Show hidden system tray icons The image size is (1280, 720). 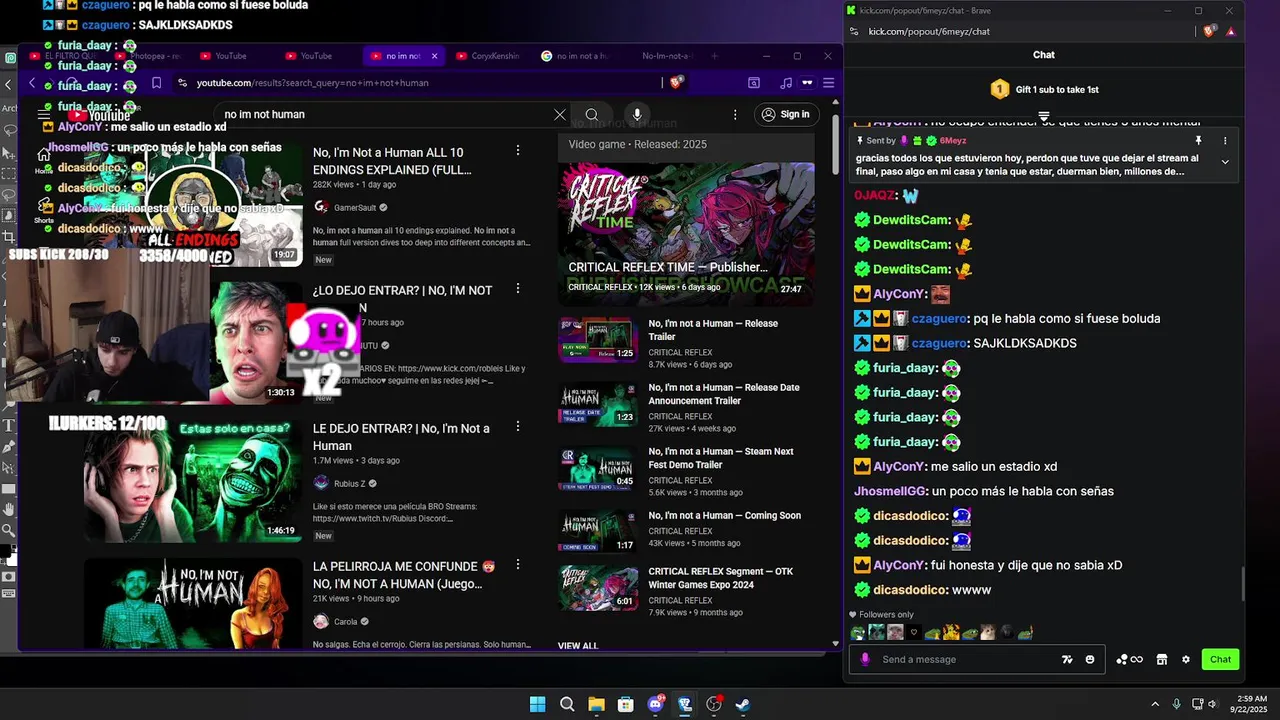click(1155, 704)
